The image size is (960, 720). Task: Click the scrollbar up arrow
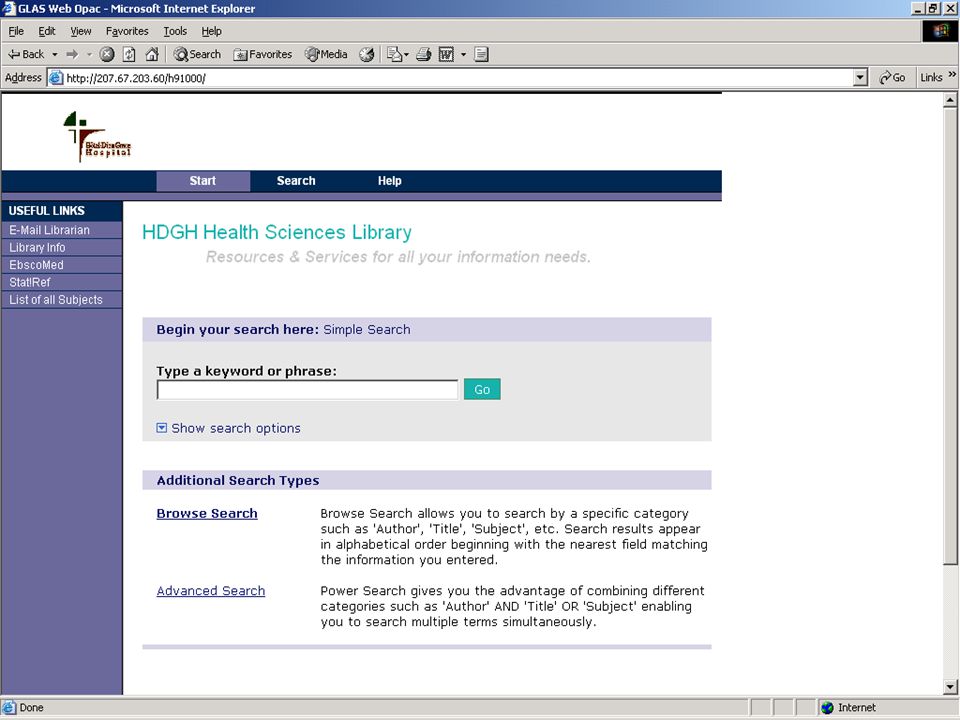click(x=950, y=100)
